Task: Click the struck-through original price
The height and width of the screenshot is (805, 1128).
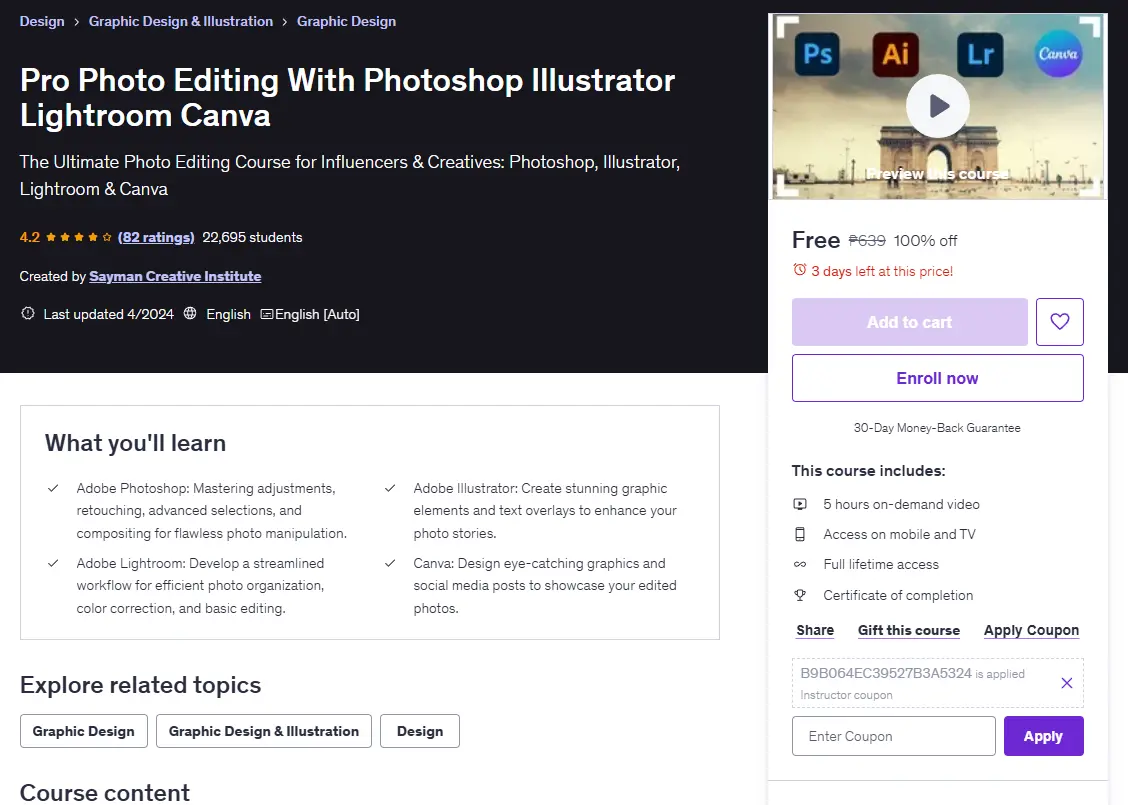Action: click(x=867, y=240)
